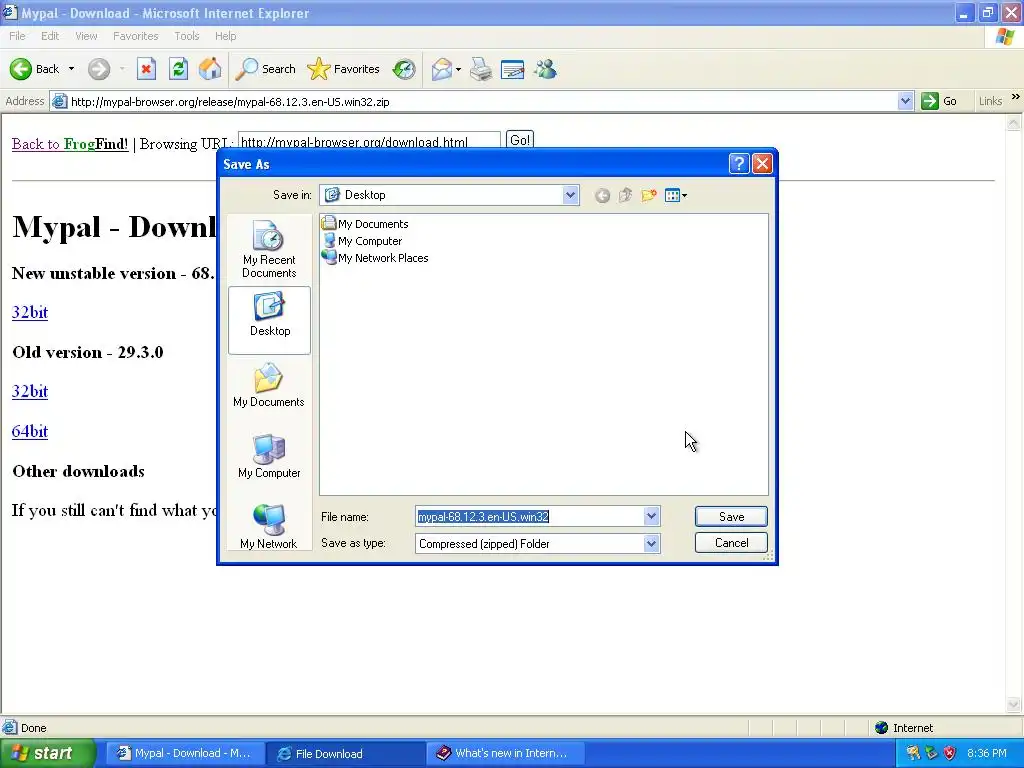Image resolution: width=1024 pixels, height=768 pixels.
Task: Click into the Address bar URL field
Action: click(x=473, y=101)
